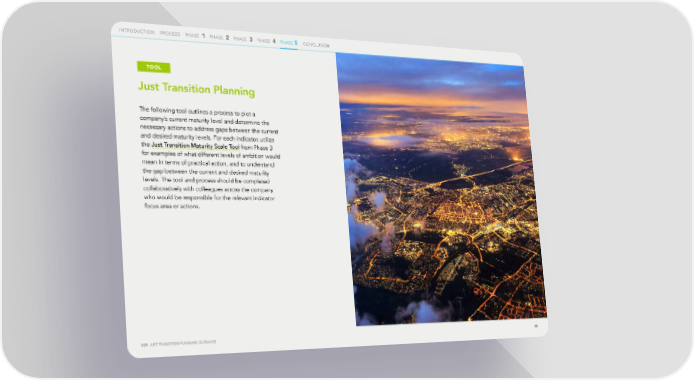Click the blue underline beneath Phase 5
Image resolution: width=694 pixels, height=380 pixels.
[x=289, y=48]
